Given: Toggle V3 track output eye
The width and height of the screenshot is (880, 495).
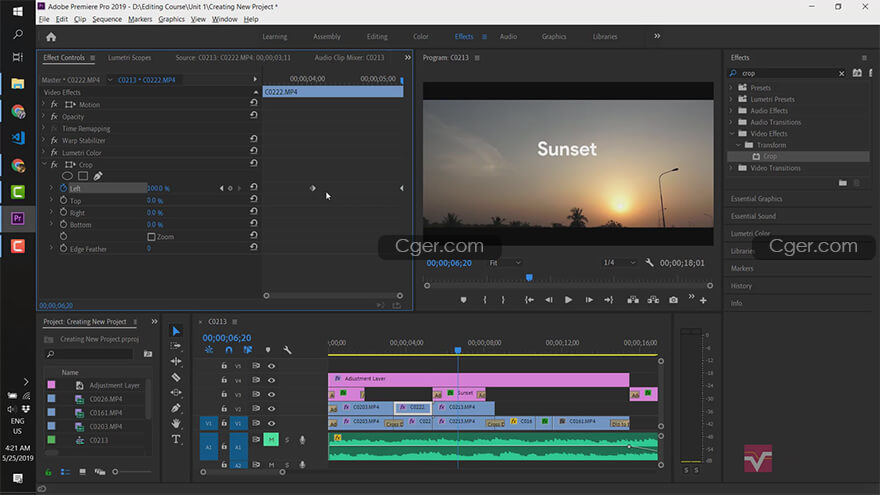Looking at the screenshot, I should pyautogui.click(x=272, y=395).
